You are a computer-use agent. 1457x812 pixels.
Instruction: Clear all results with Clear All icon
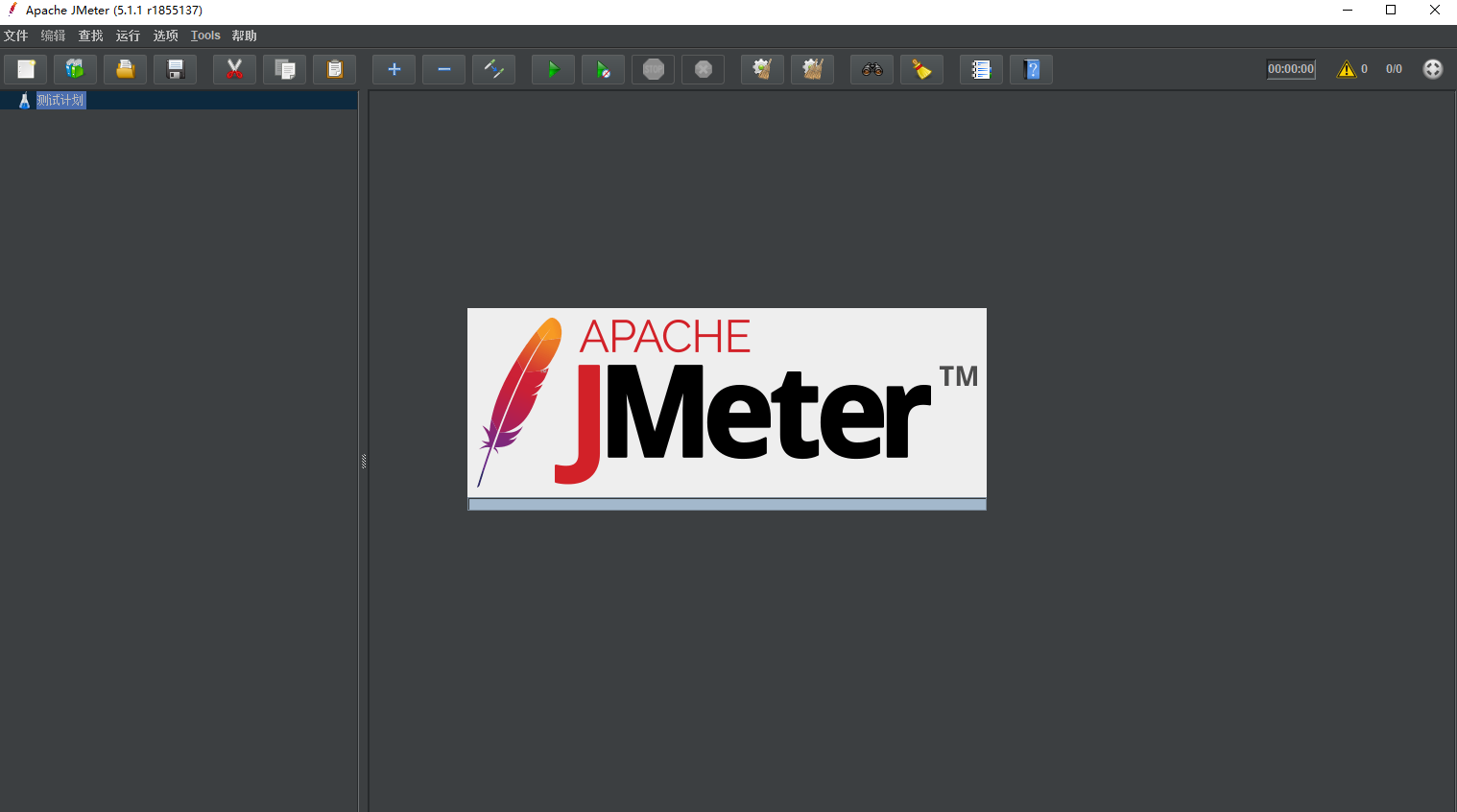(x=812, y=69)
